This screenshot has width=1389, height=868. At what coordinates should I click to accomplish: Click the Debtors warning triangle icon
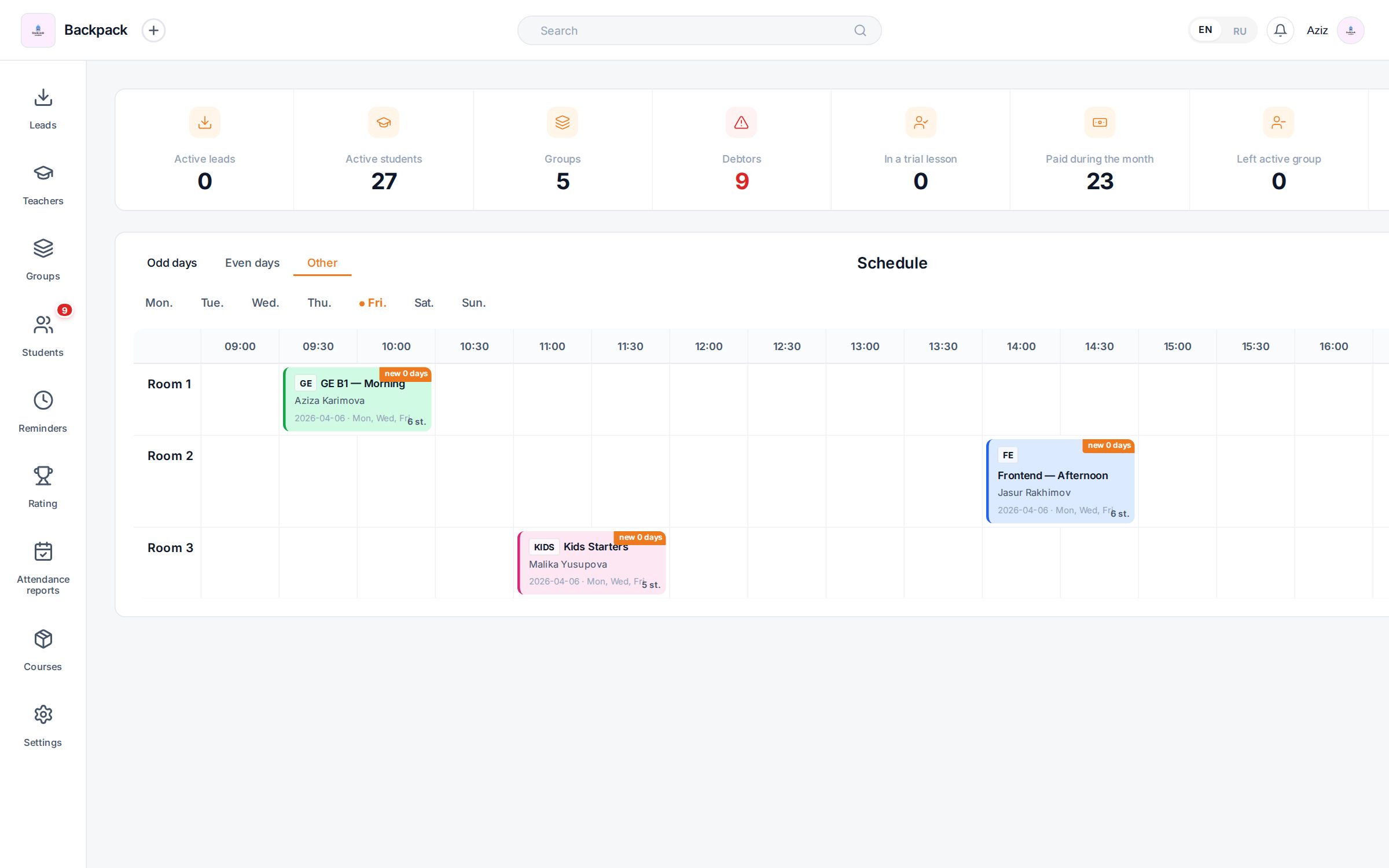pyautogui.click(x=741, y=122)
